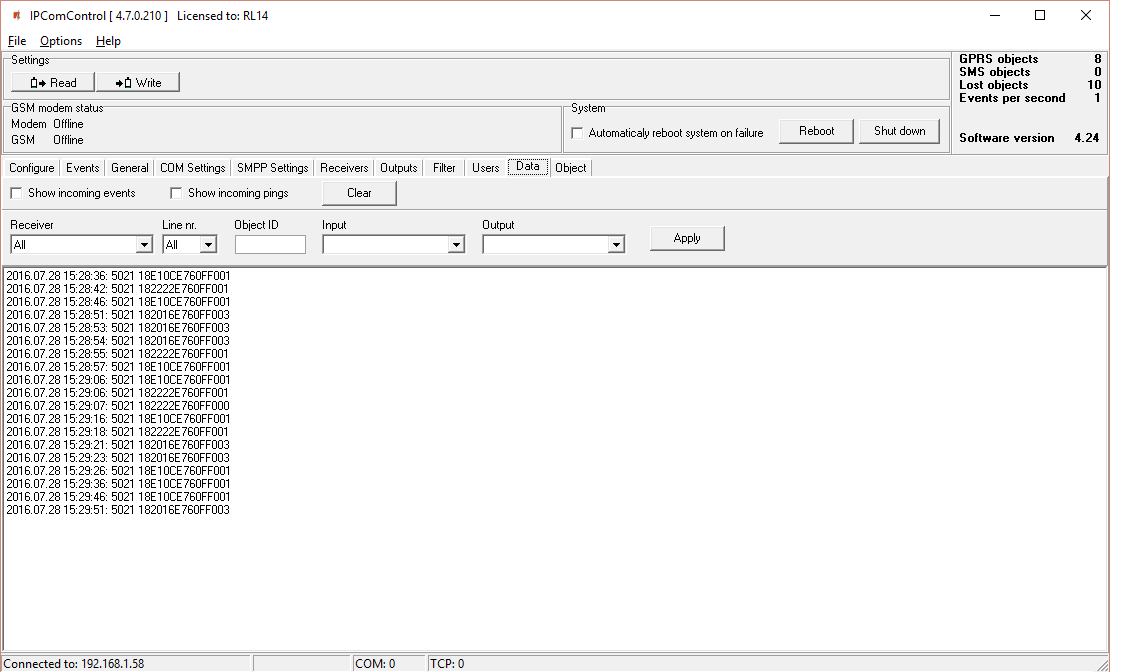Viewport: 1128px width, 672px height.
Task: Toggle Show incoming pings checkbox
Action: (176, 193)
